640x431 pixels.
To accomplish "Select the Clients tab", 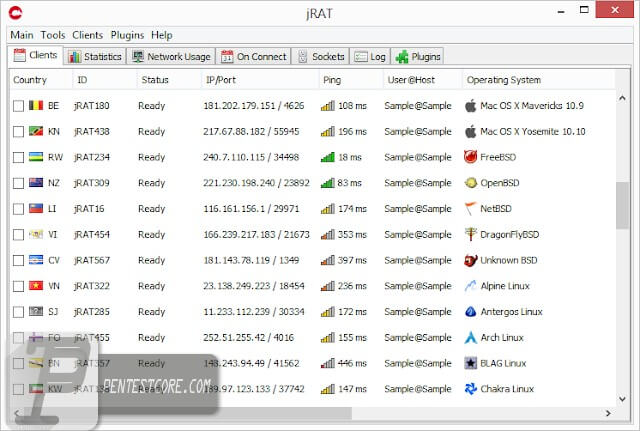I will pyautogui.click(x=35, y=55).
